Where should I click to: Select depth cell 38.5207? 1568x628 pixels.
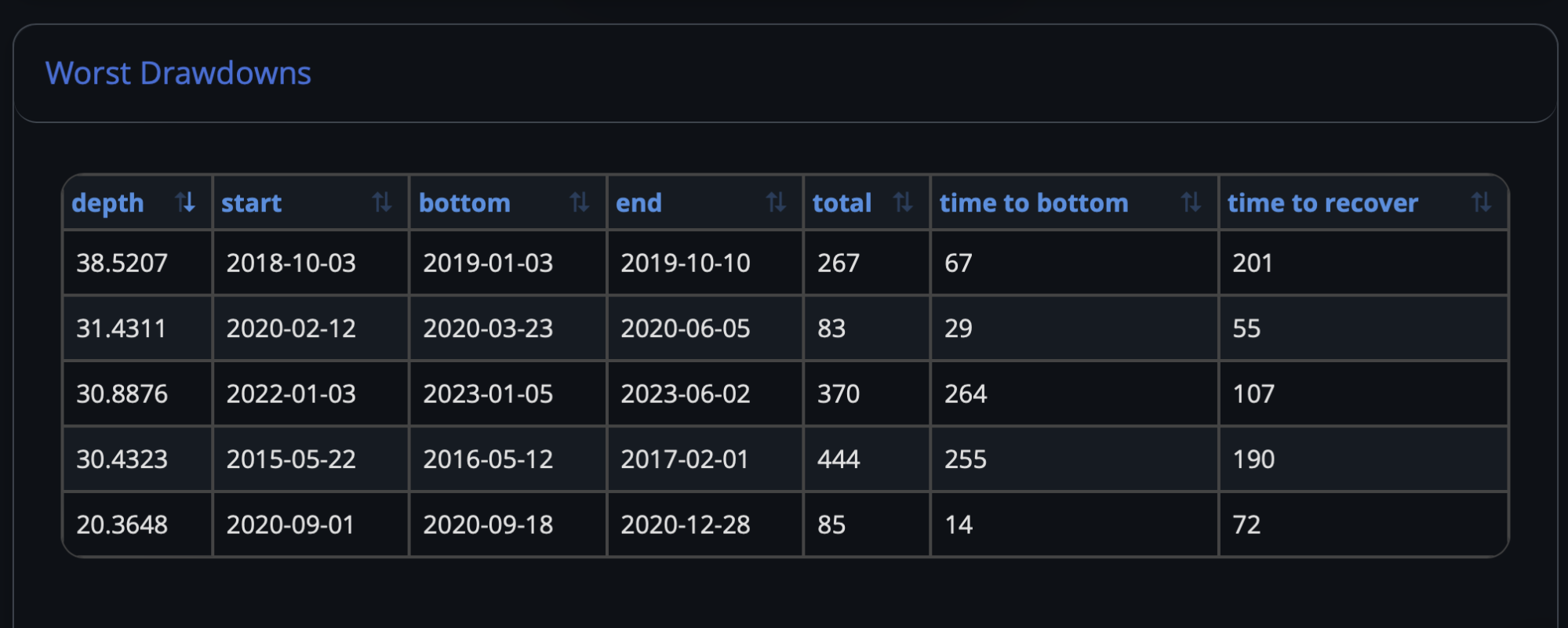click(x=137, y=263)
